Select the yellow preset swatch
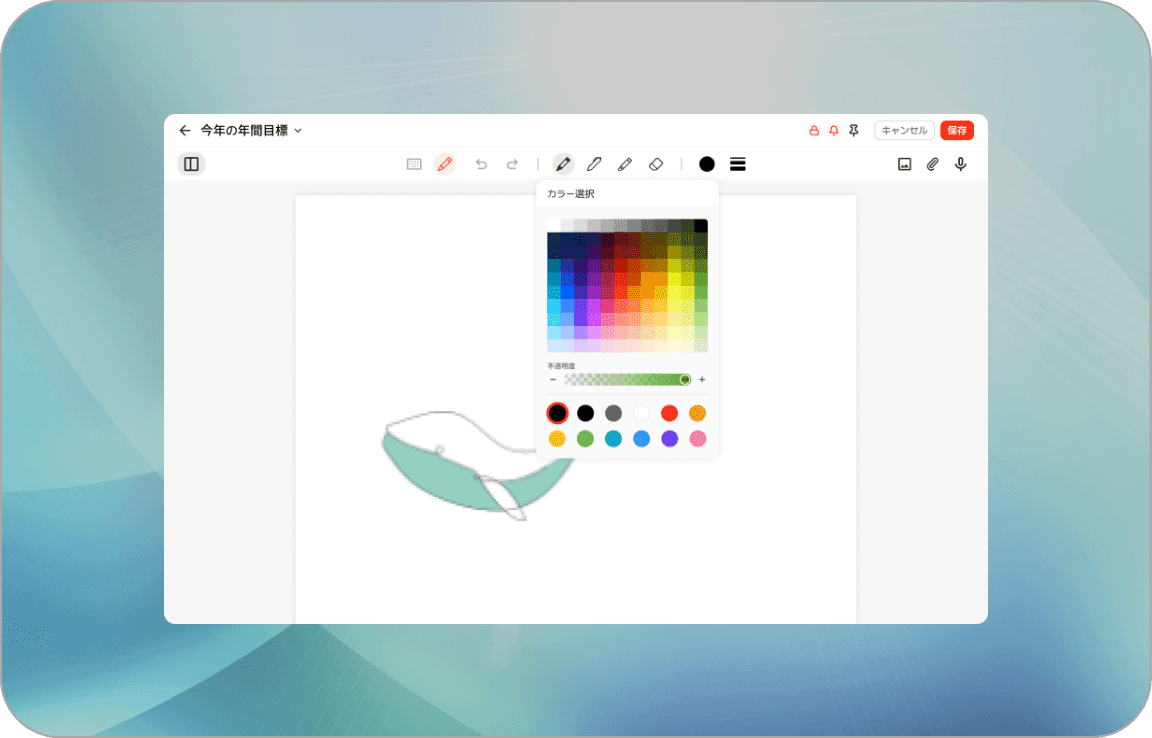 pos(558,439)
